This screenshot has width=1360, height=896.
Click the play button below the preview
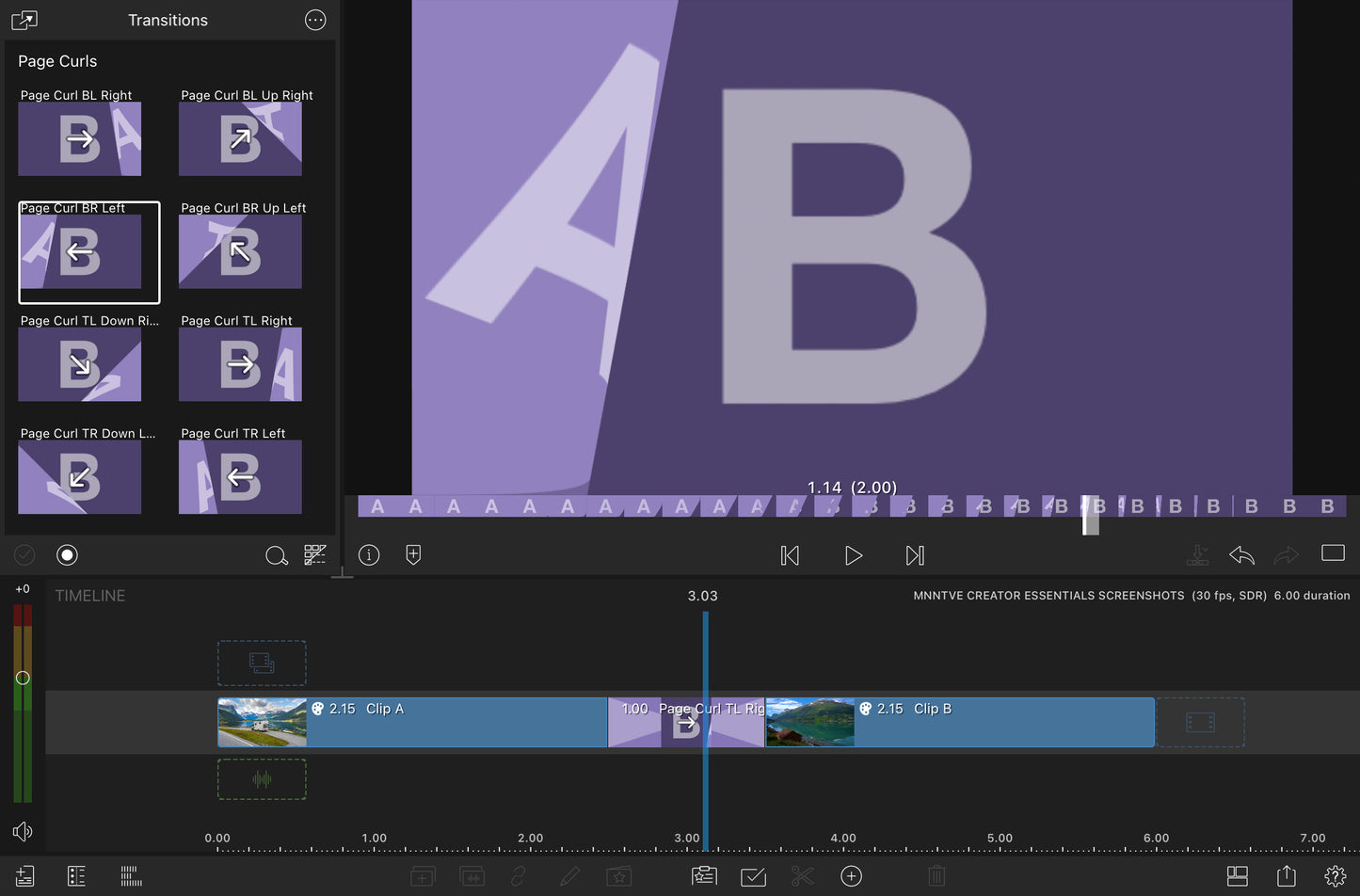[x=853, y=556]
